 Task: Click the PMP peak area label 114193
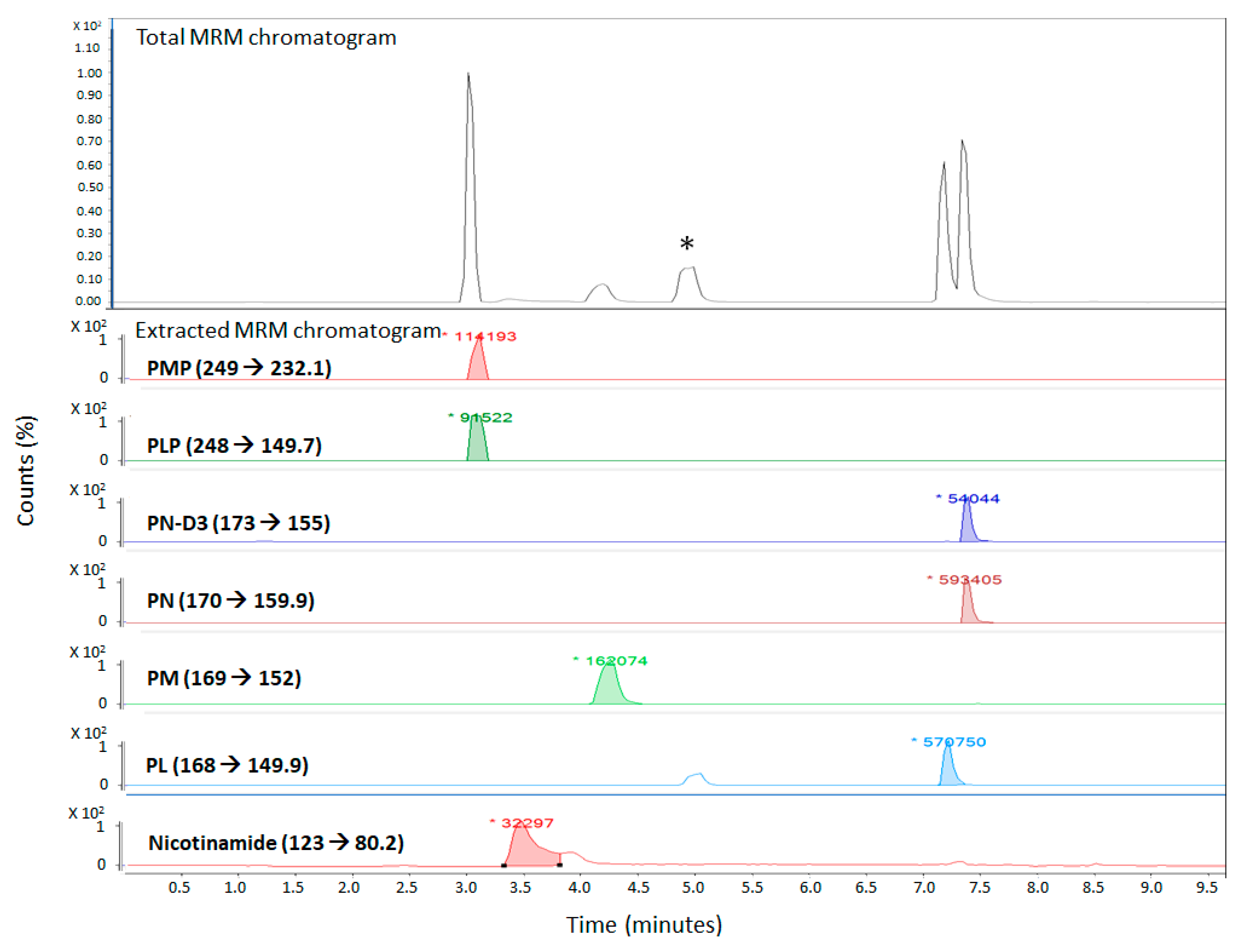click(x=485, y=336)
